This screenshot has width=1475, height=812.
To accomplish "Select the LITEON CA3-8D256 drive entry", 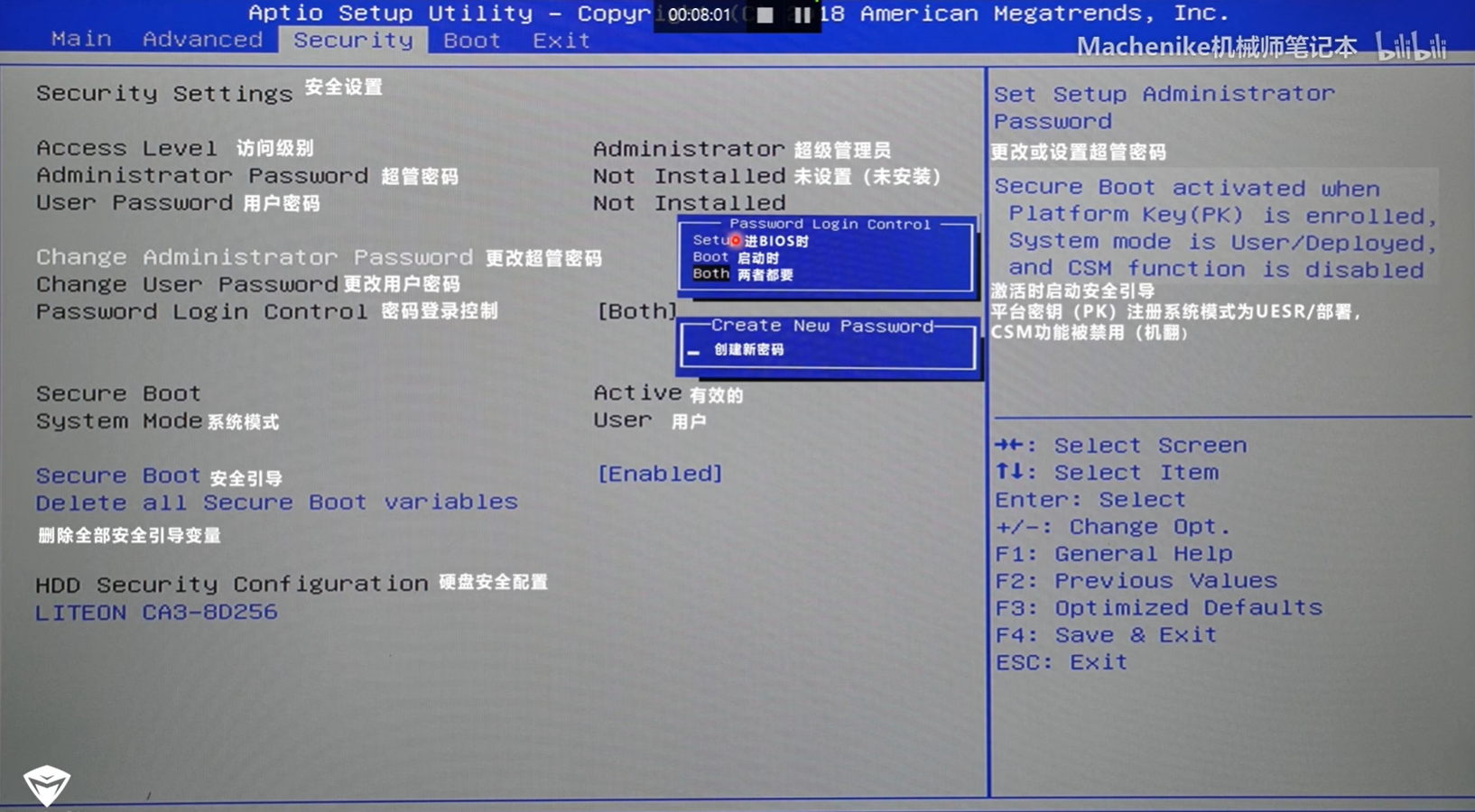I will (155, 612).
